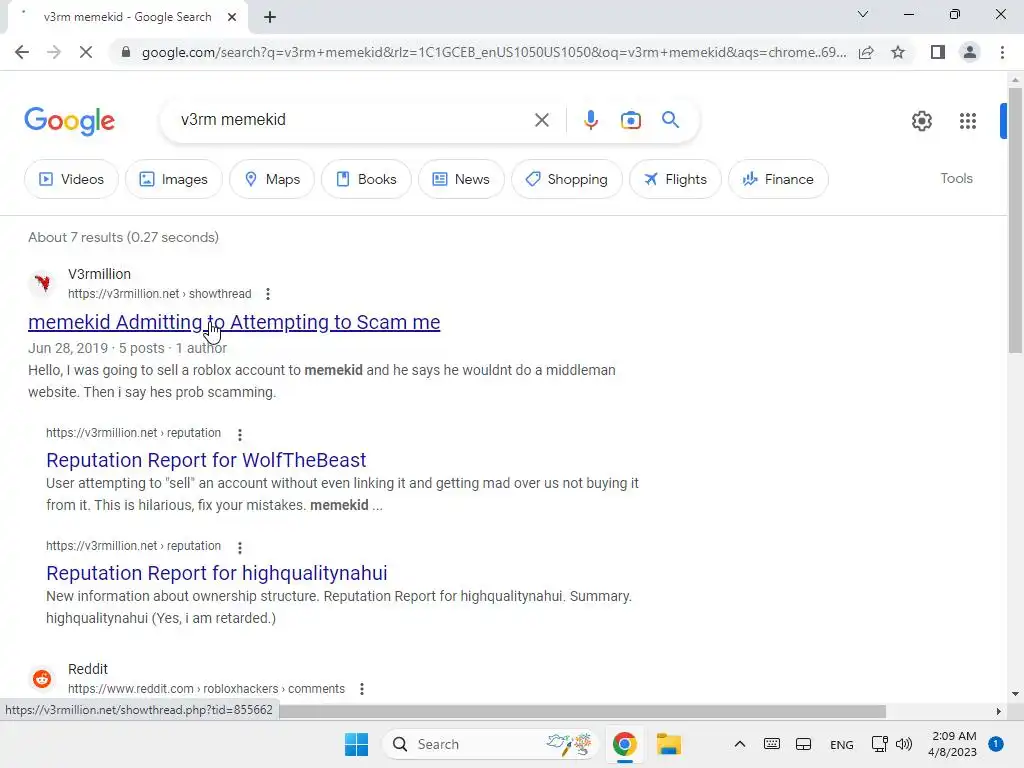Open search Tools options
The width and height of the screenshot is (1024, 768).
(x=956, y=178)
